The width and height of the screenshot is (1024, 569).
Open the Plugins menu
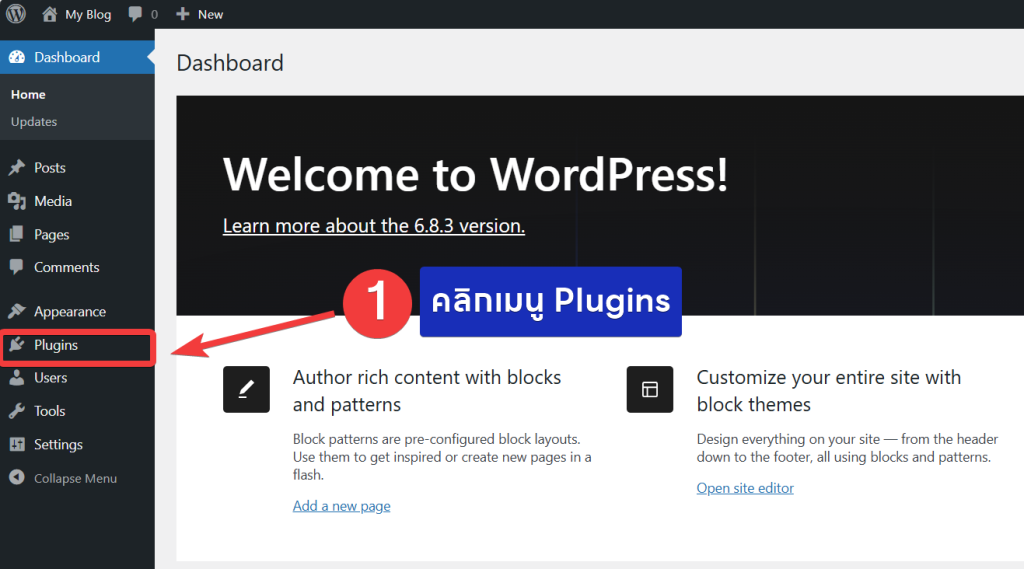point(56,345)
